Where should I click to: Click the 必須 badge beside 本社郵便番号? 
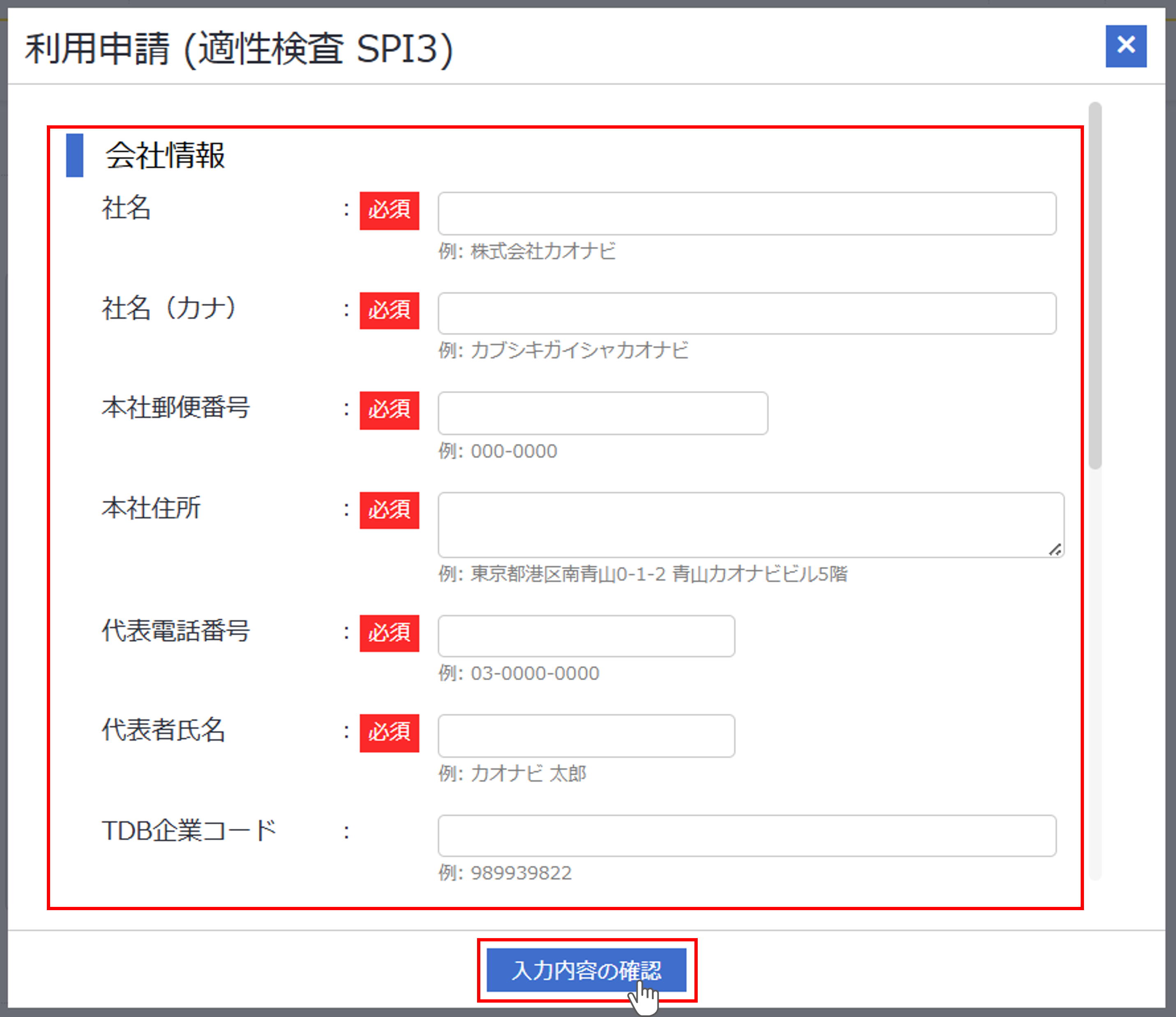click(x=390, y=410)
